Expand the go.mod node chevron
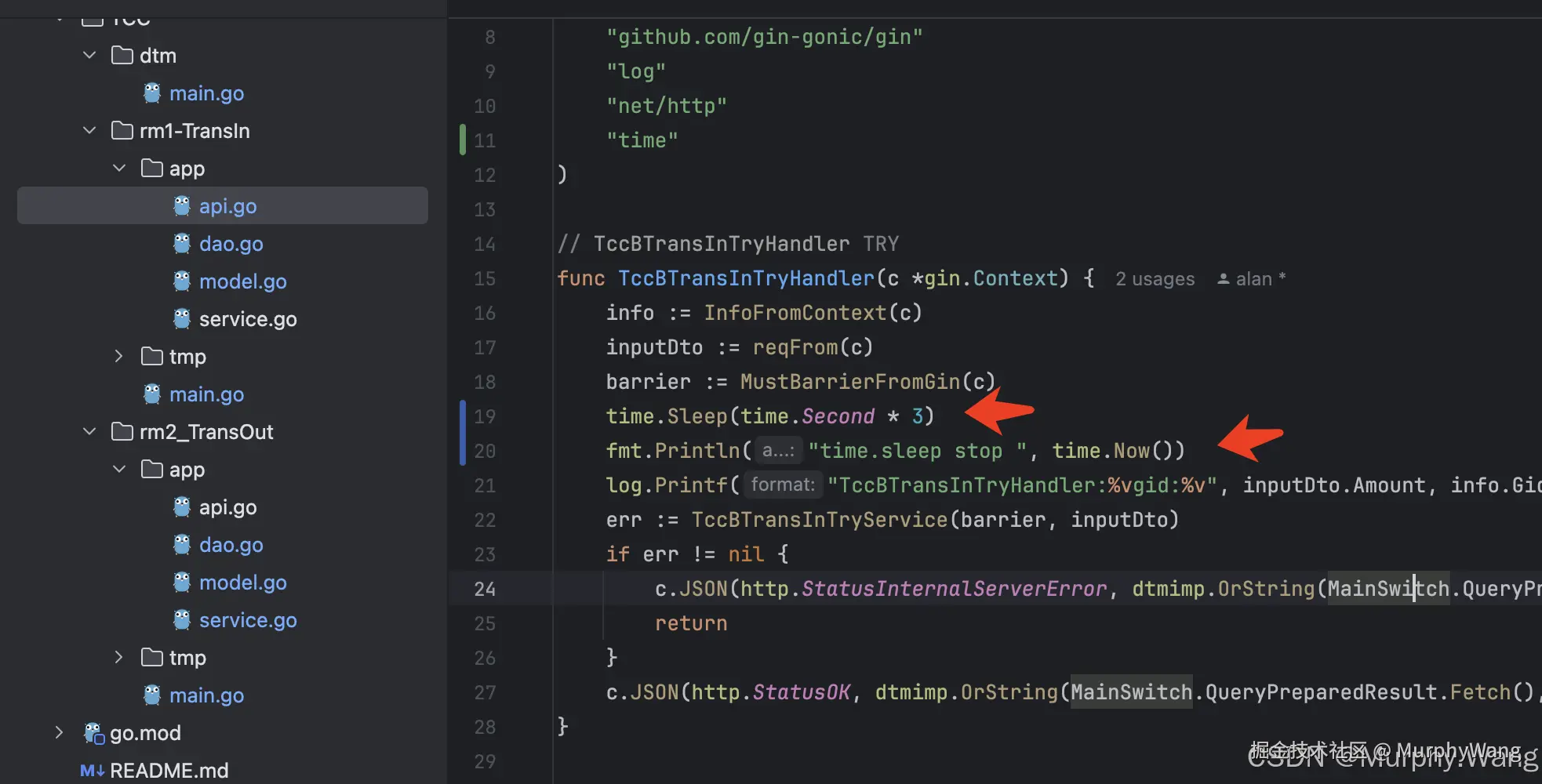This screenshot has width=1542, height=784. (60, 733)
